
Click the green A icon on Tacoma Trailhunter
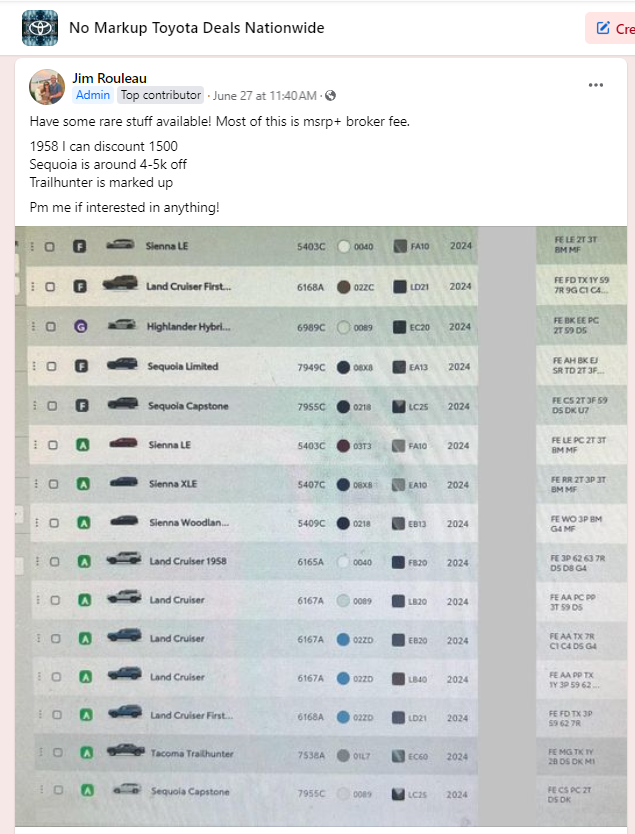tap(87, 753)
